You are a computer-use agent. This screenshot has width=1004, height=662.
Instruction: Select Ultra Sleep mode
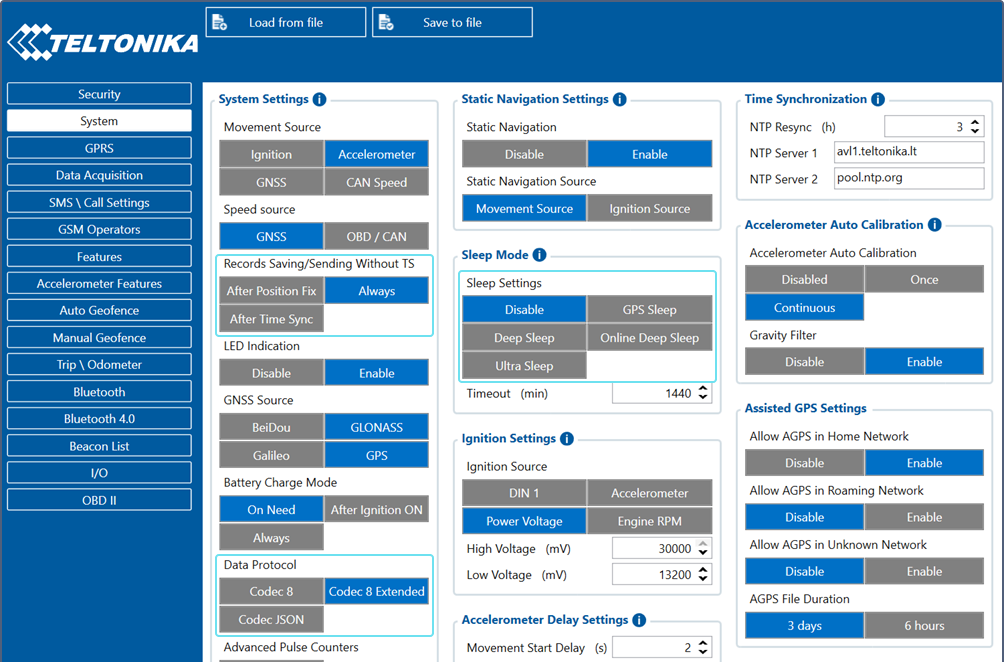(524, 366)
